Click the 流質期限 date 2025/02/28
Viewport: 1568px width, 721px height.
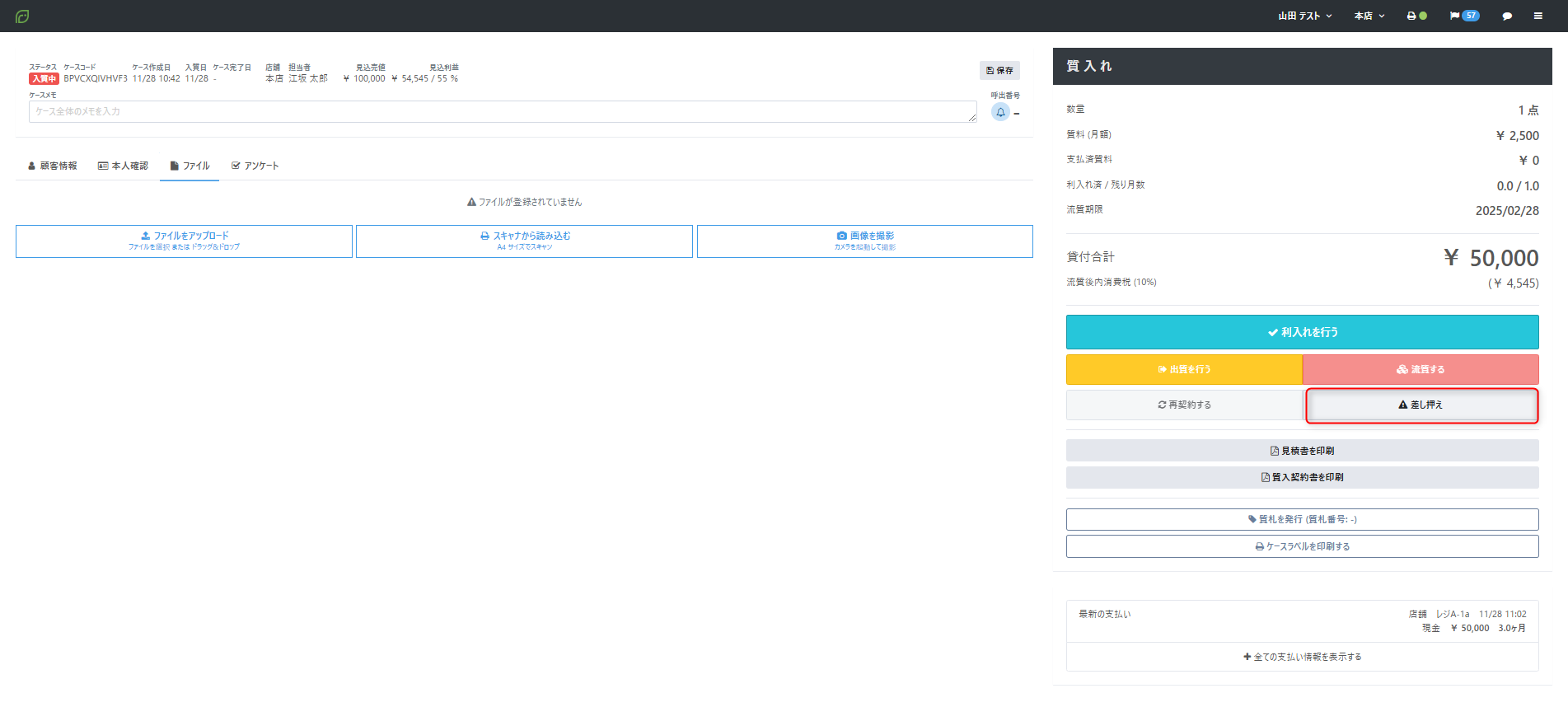click(x=1507, y=211)
